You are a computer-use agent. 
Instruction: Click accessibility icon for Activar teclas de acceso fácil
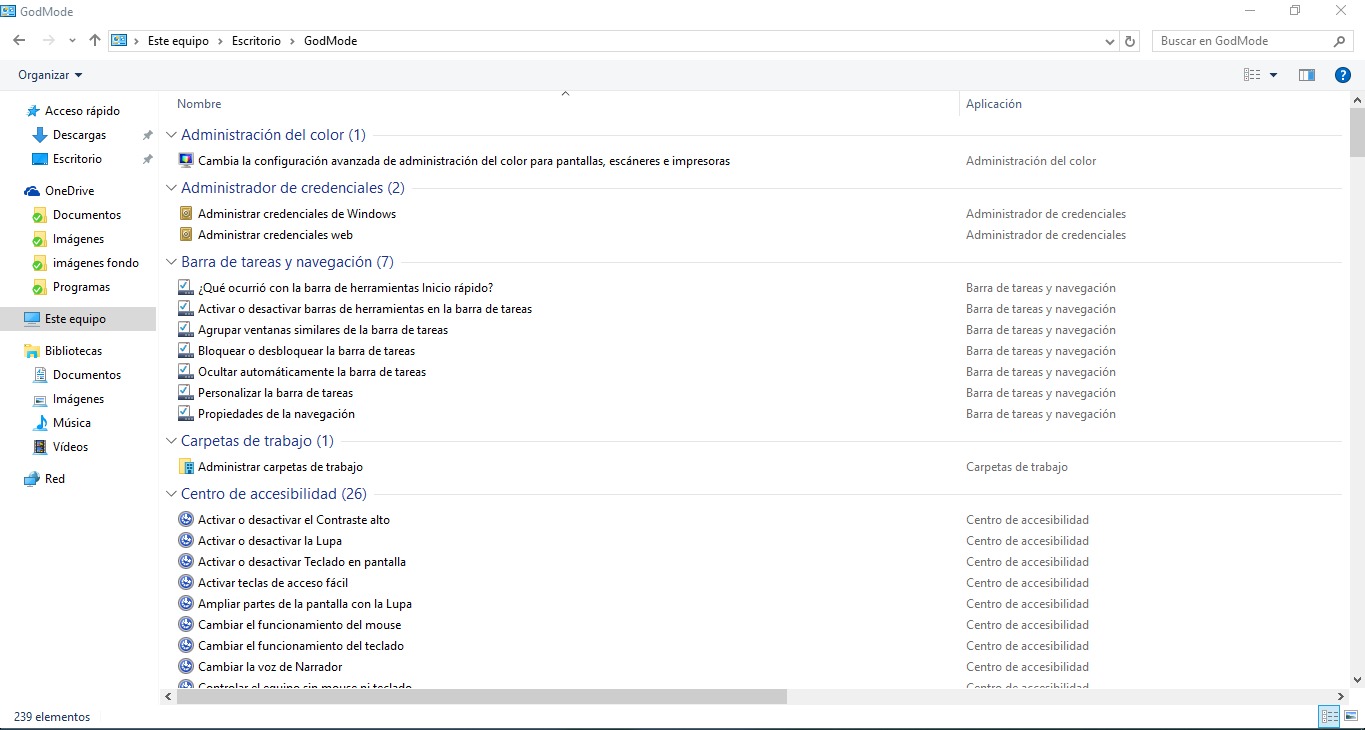pos(185,582)
